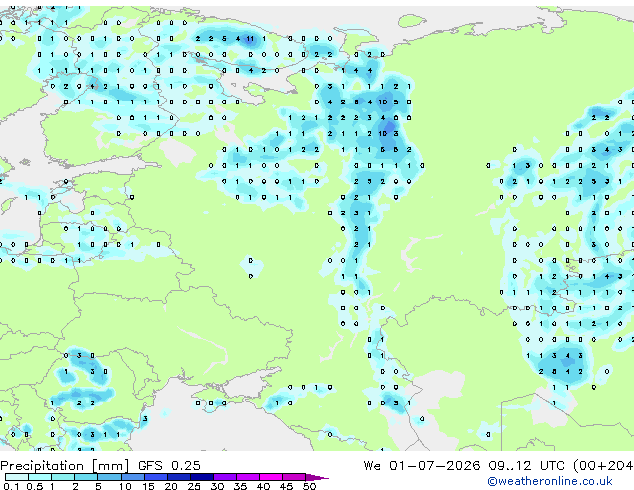
Task: Click the legend swatch between 35 and 40
Action: pos(247,477)
